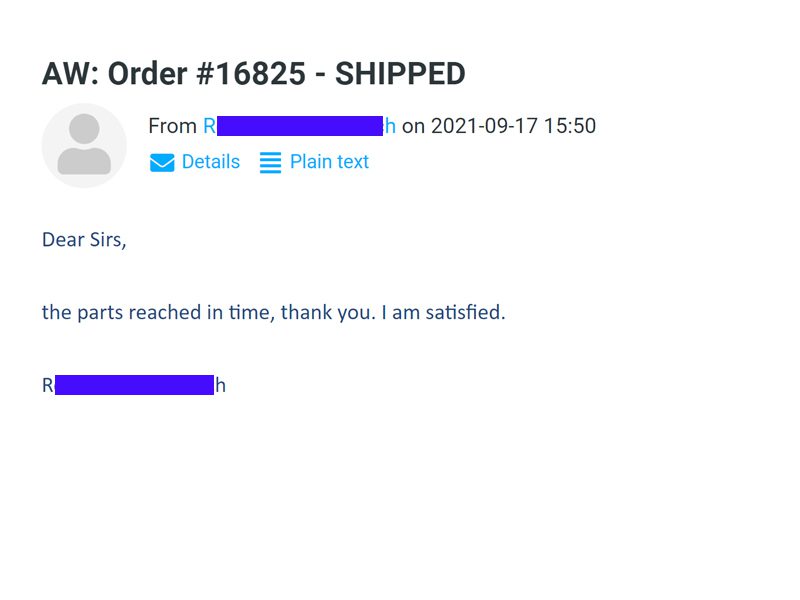
Task: Click the From label in header
Action: [172, 126]
